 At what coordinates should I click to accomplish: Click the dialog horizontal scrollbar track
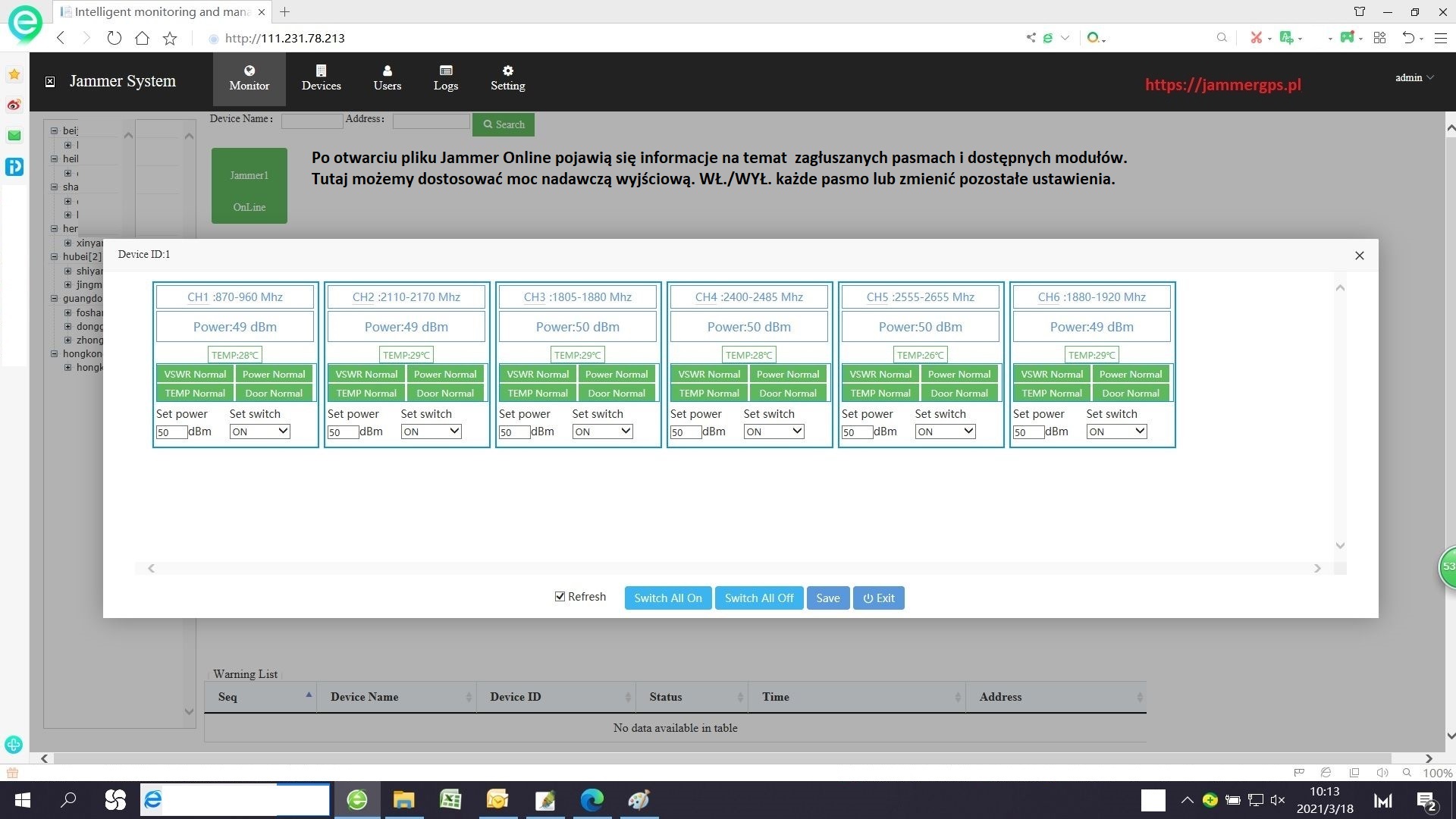[733, 568]
